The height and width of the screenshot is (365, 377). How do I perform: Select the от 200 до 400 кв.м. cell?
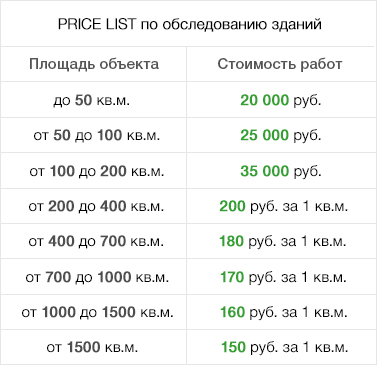pyautogui.click(x=96, y=206)
